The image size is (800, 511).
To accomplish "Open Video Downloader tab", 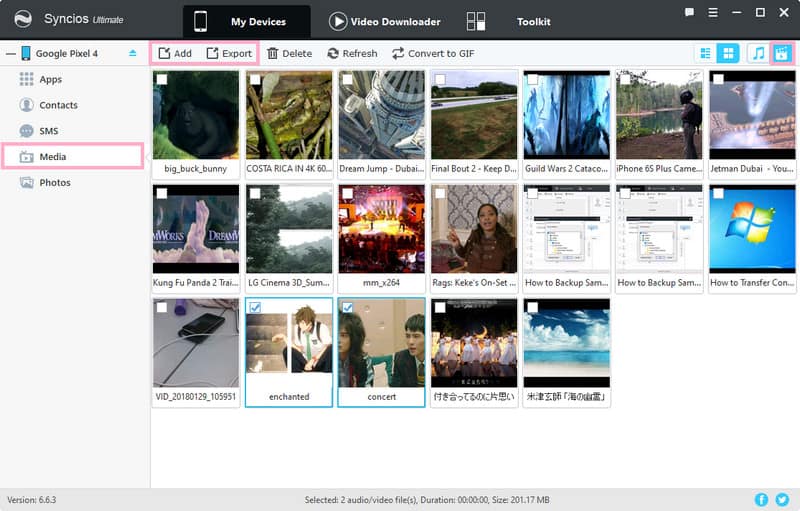I will (384, 21).
